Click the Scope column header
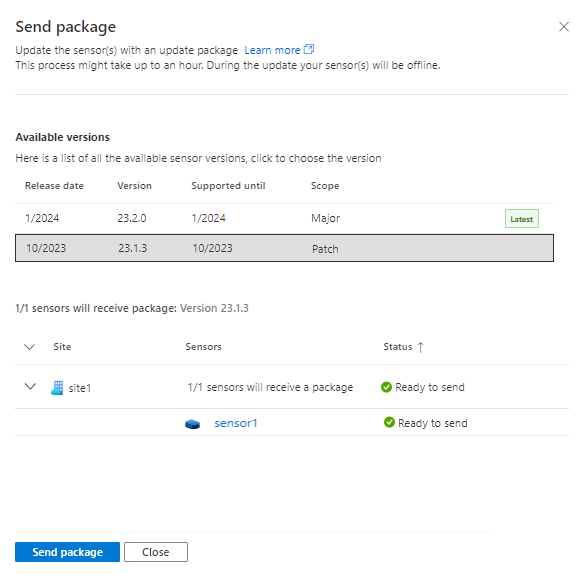This screenshot has height=575, width=585. 325,185
